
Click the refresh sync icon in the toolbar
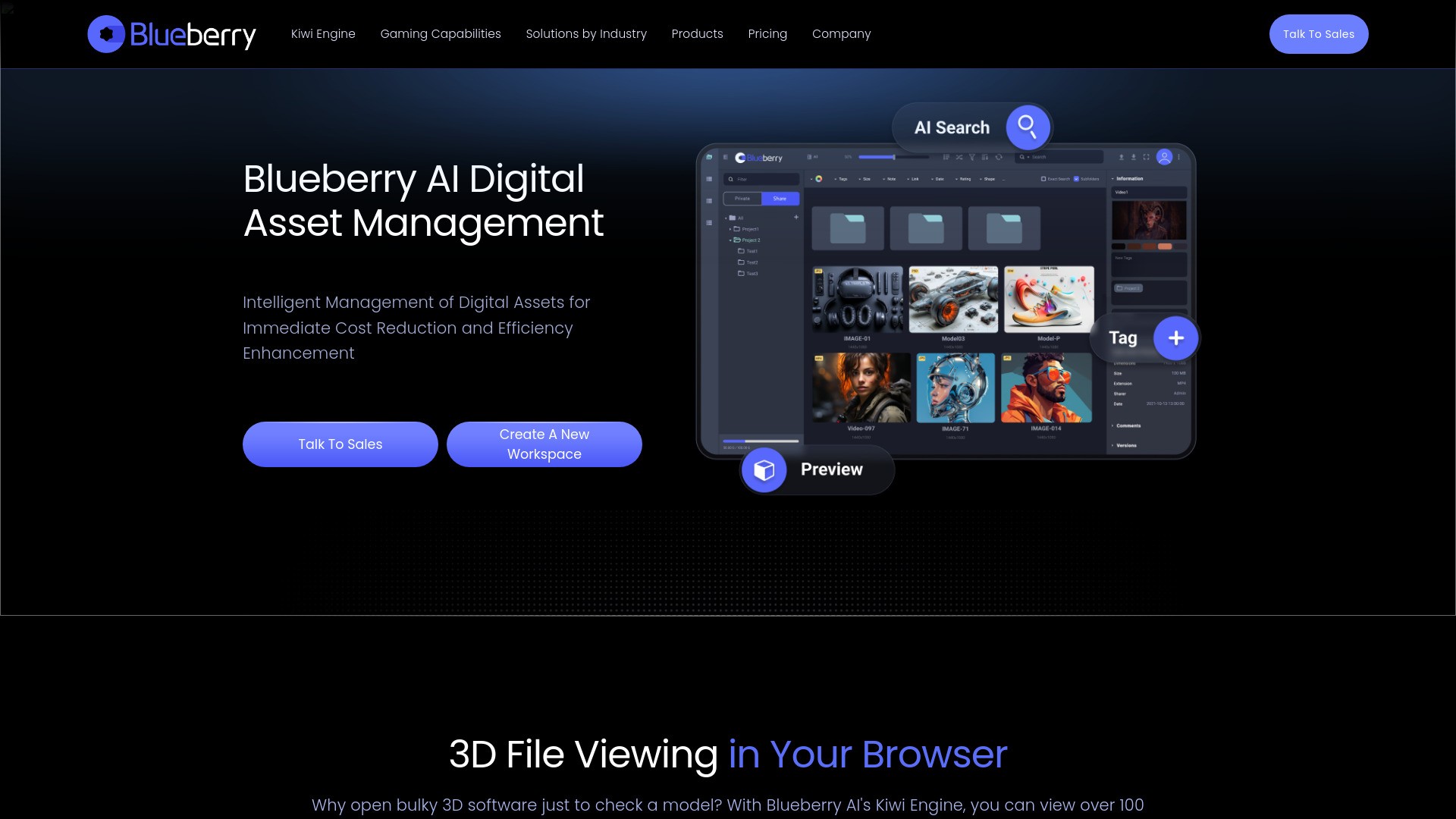[999, 157]
